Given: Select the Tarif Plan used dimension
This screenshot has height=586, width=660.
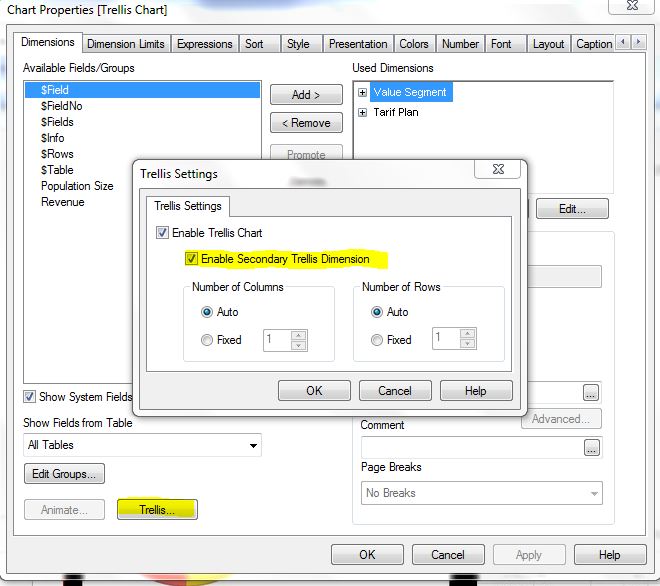Looking at the screenshot, I should 396,112.
